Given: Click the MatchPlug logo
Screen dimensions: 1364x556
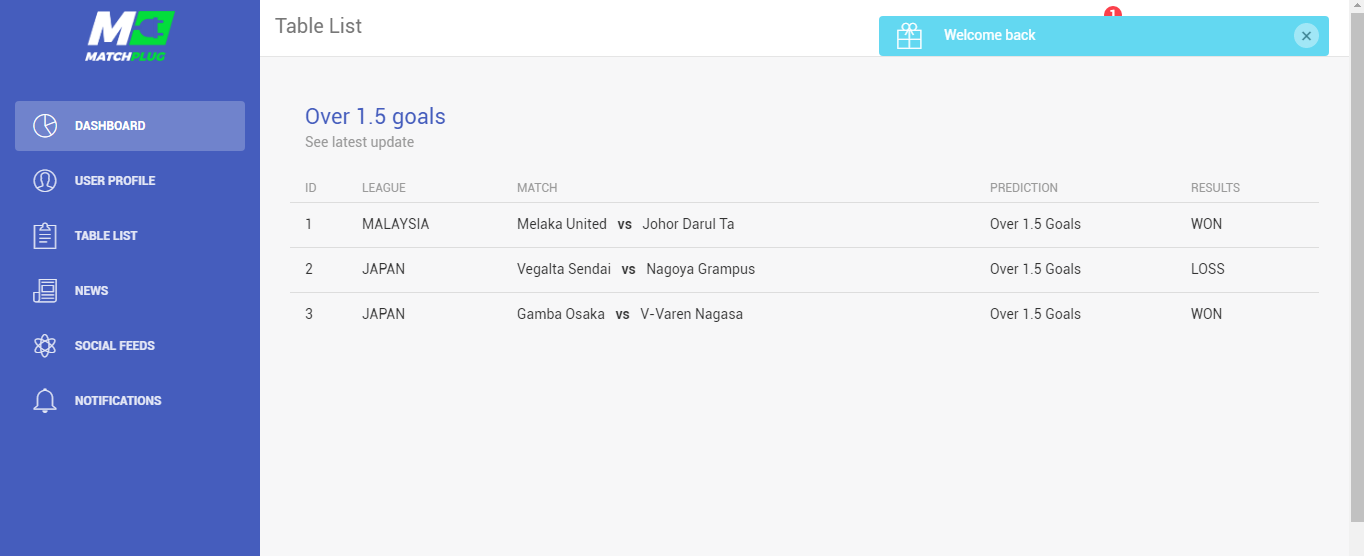Looking at the screenshot, I should [x=130, y=37].
